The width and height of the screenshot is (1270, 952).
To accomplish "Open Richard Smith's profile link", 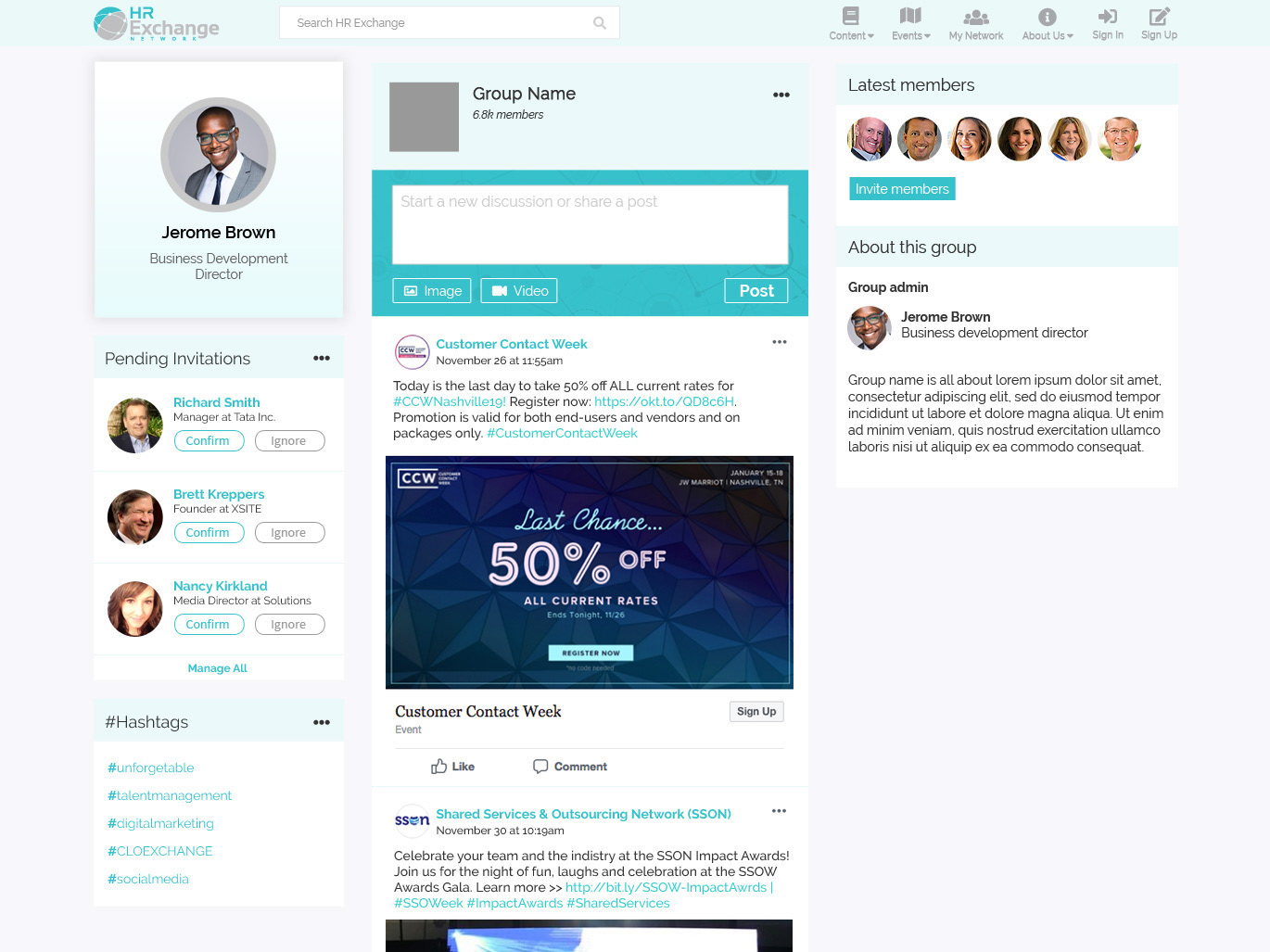I will pos(216,402).
